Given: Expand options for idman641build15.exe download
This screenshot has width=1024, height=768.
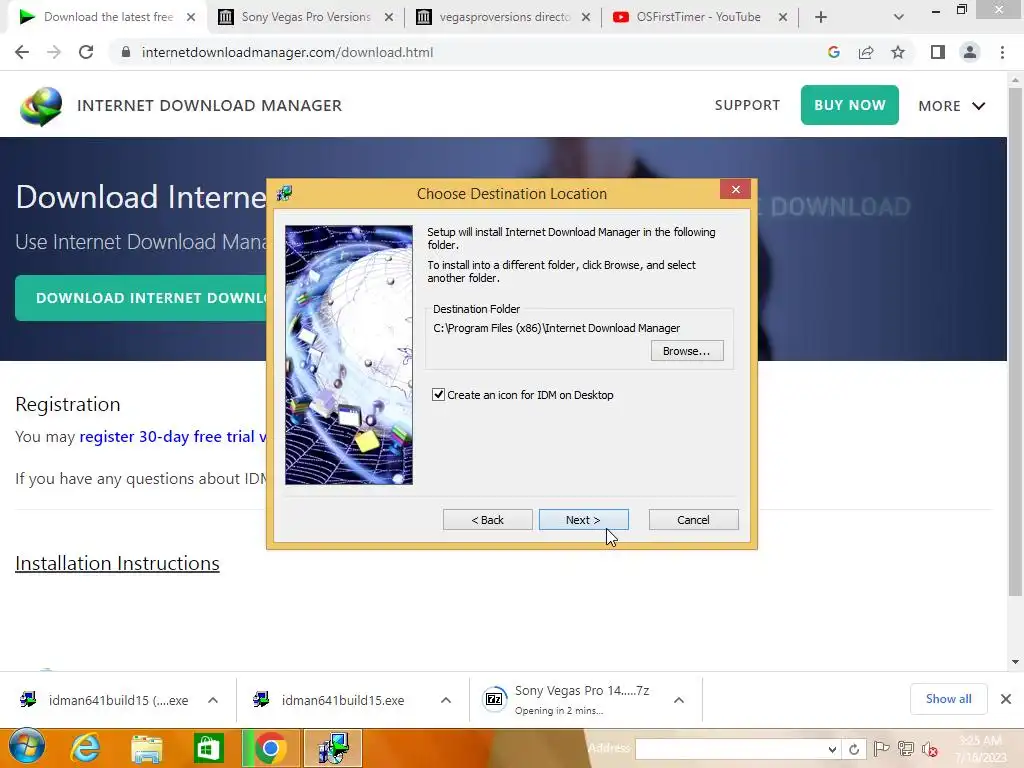Looking at the screenshot, I should tap(445, 700).
